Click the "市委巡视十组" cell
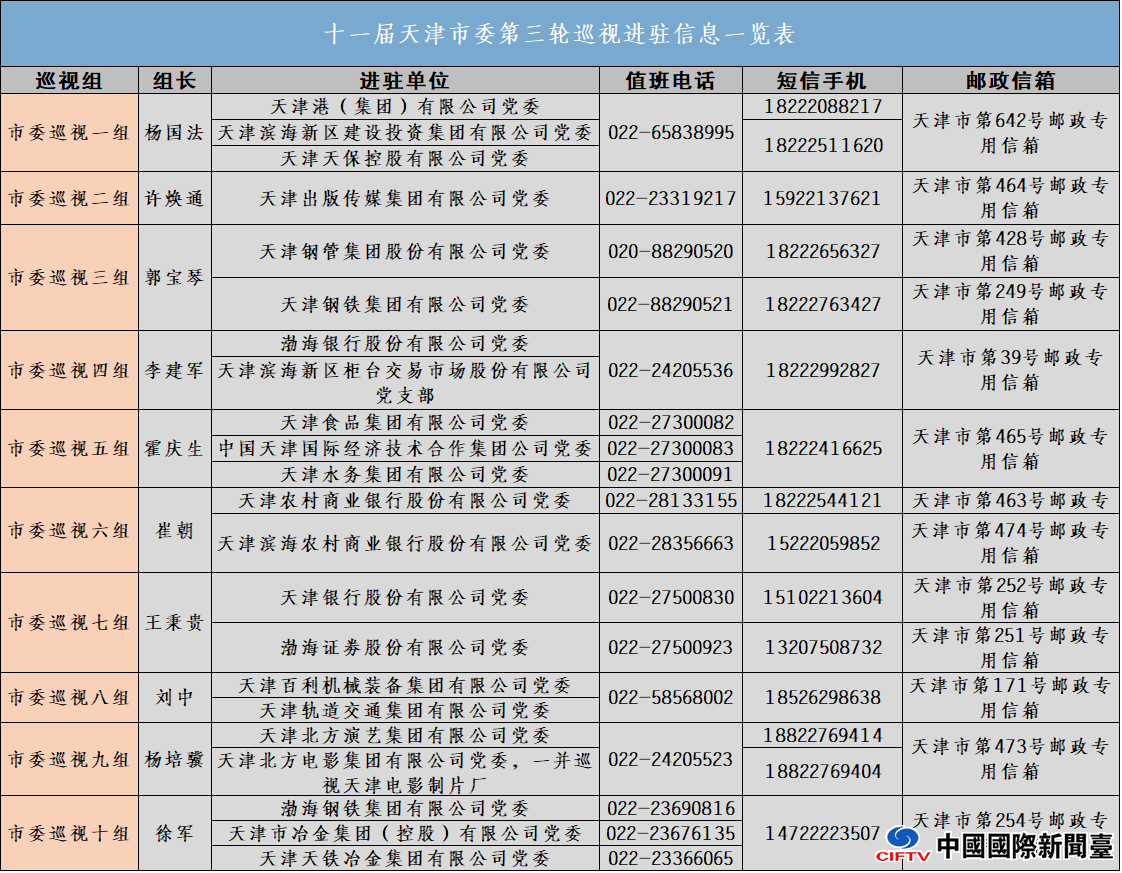The image size is (1122, 873). coord(69,834)
